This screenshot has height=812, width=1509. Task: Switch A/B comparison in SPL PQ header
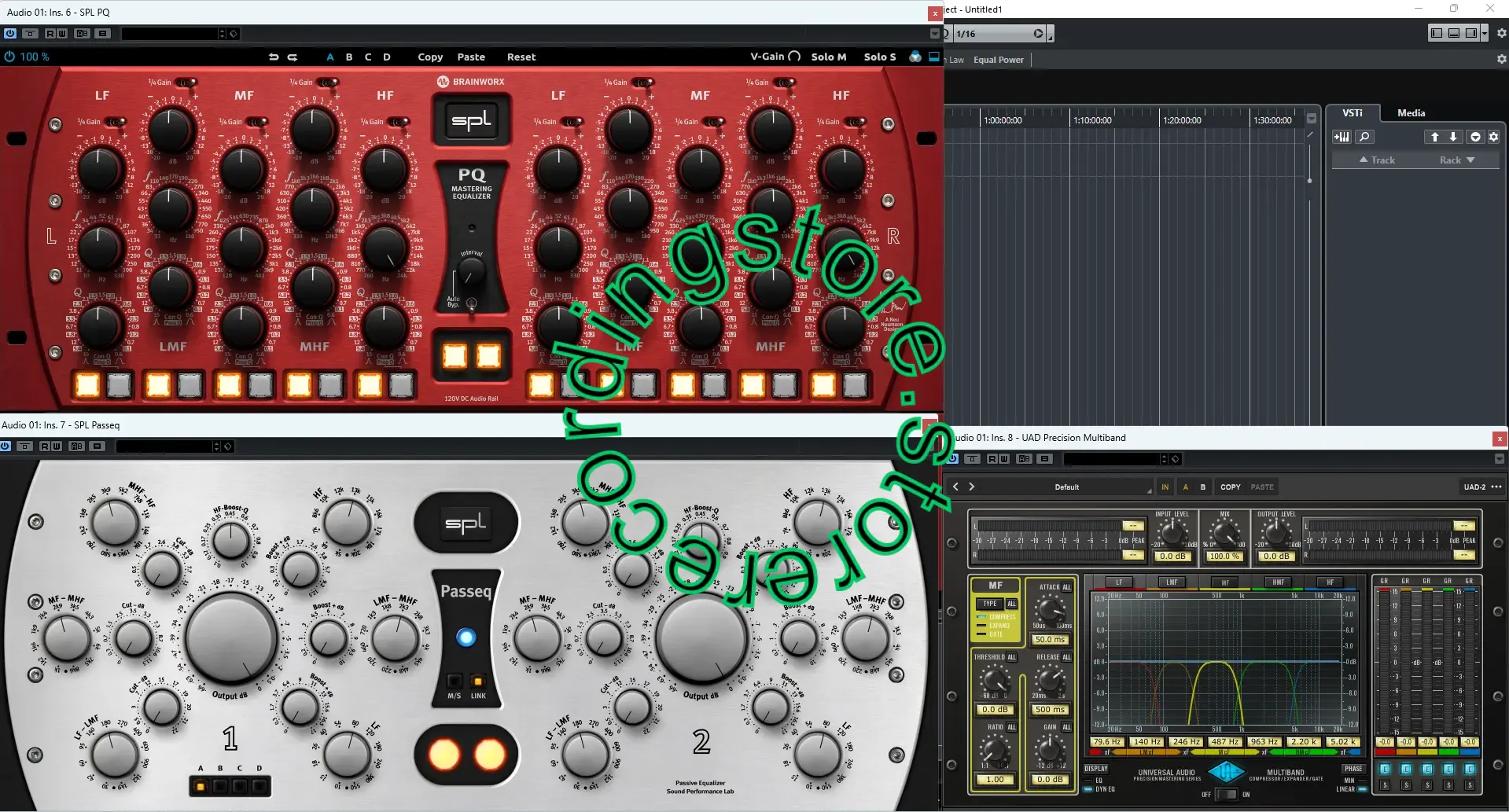tap(82, 34)
